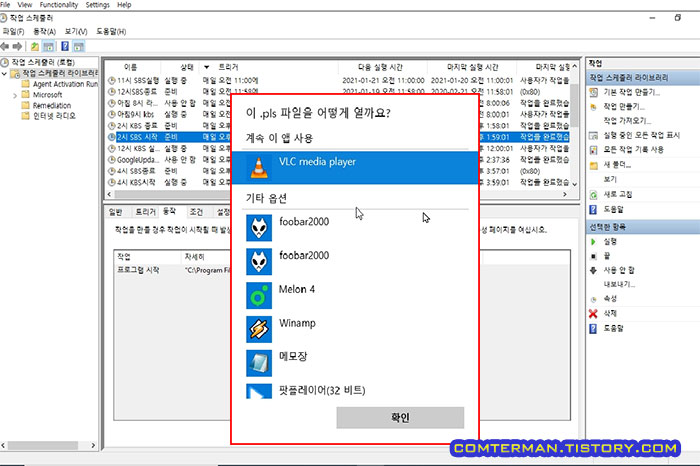
Task: Select the 2시 KBS 종료 task row
Action: coord(338,126)
